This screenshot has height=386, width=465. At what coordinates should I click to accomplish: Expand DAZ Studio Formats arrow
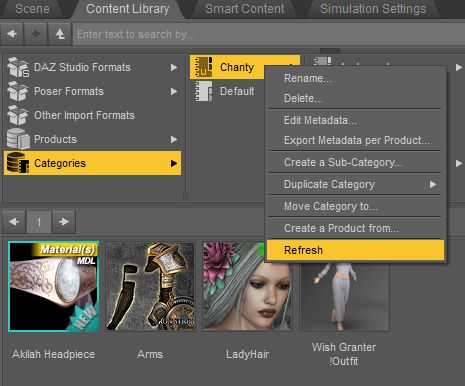tap(174, 67)
